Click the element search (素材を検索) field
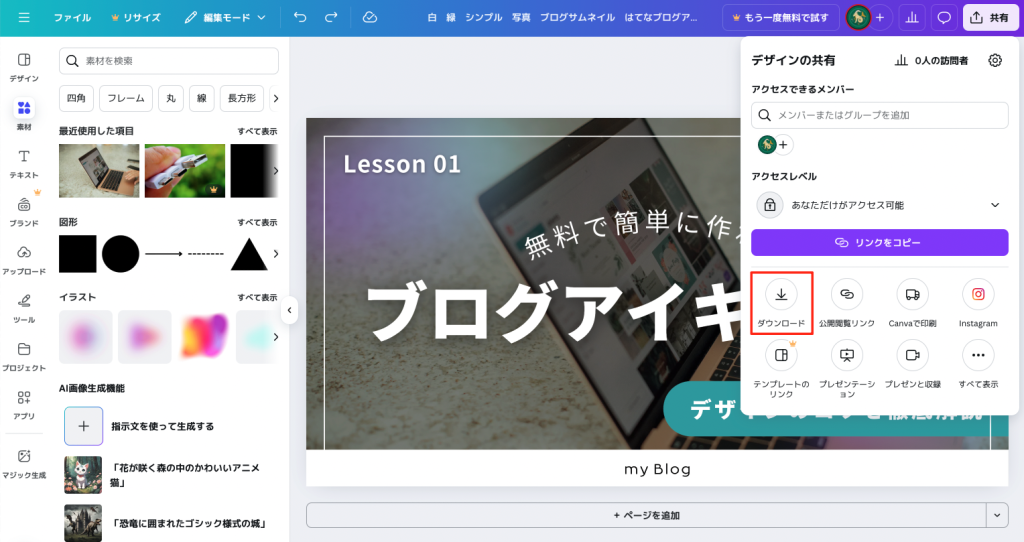This screenshot has height=542, width=1024. point(170,61)
